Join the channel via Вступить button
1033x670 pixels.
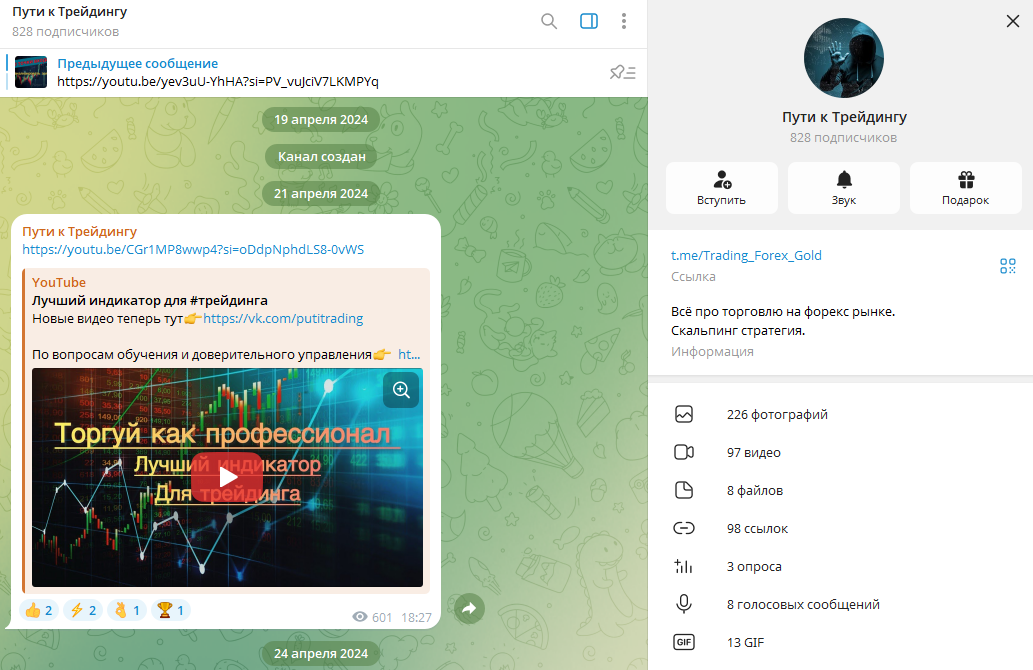click(x=721, y=188)
